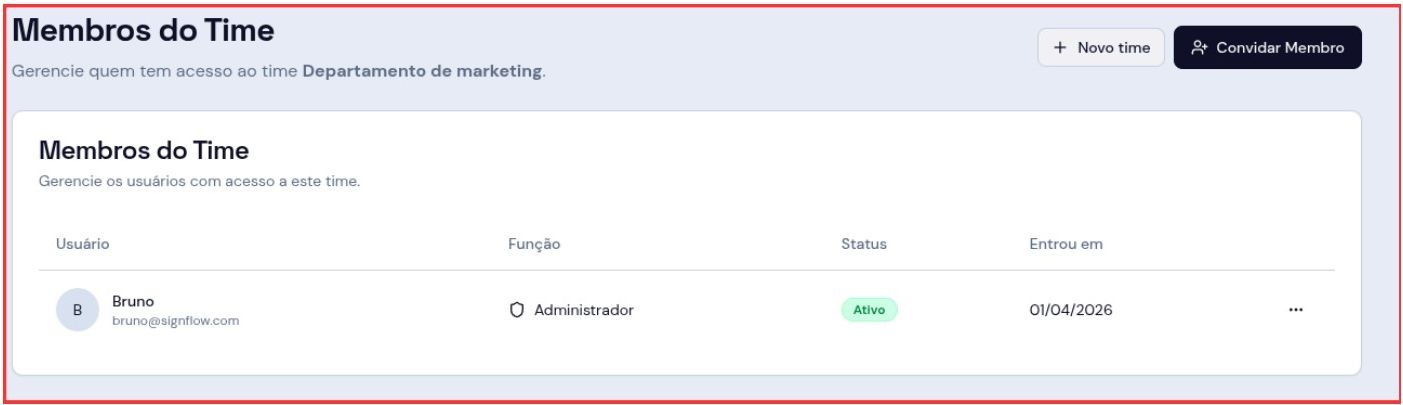Open the three-dots menu for Bruno
Screen dimensions: 1403x405
[x=1296, y=310]
